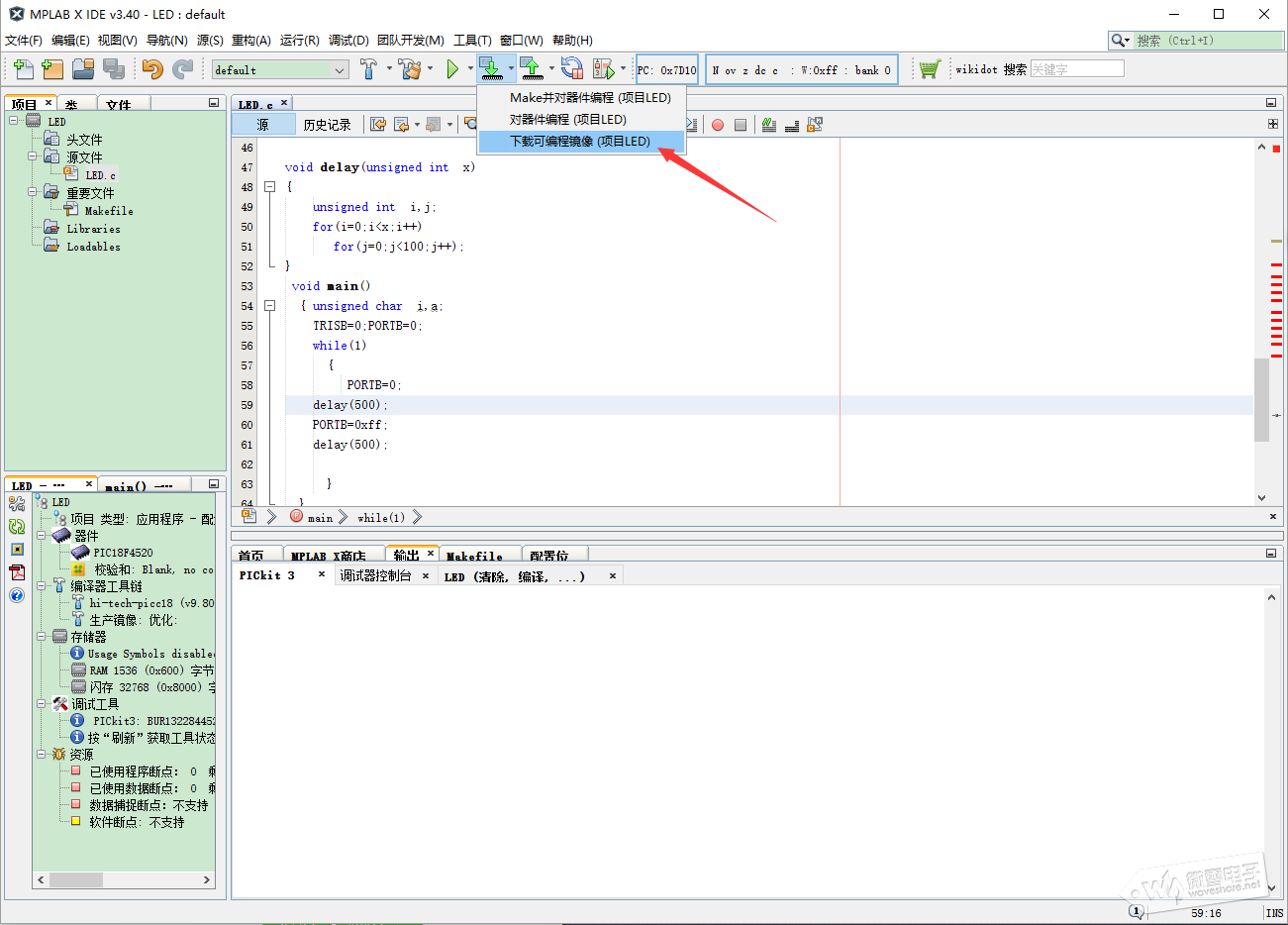Click the Save All toolbar icon
Viewport: 1288px width, 925px height.
tap(114, 69)
